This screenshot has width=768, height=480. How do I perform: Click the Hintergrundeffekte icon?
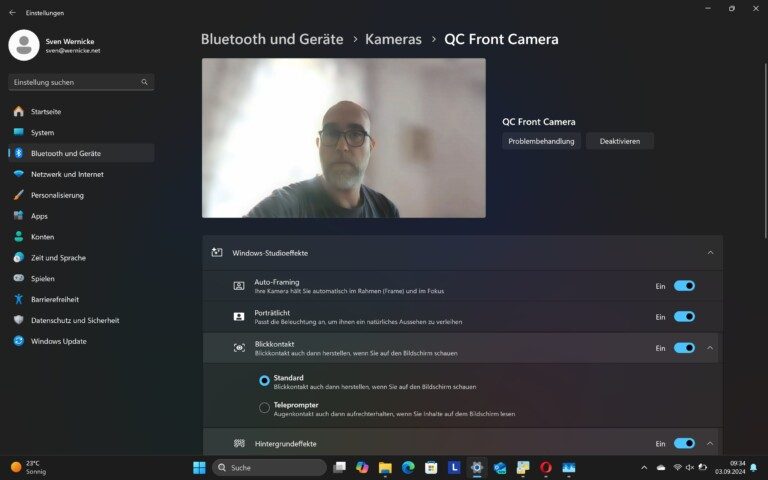click(x=239, y=443)
